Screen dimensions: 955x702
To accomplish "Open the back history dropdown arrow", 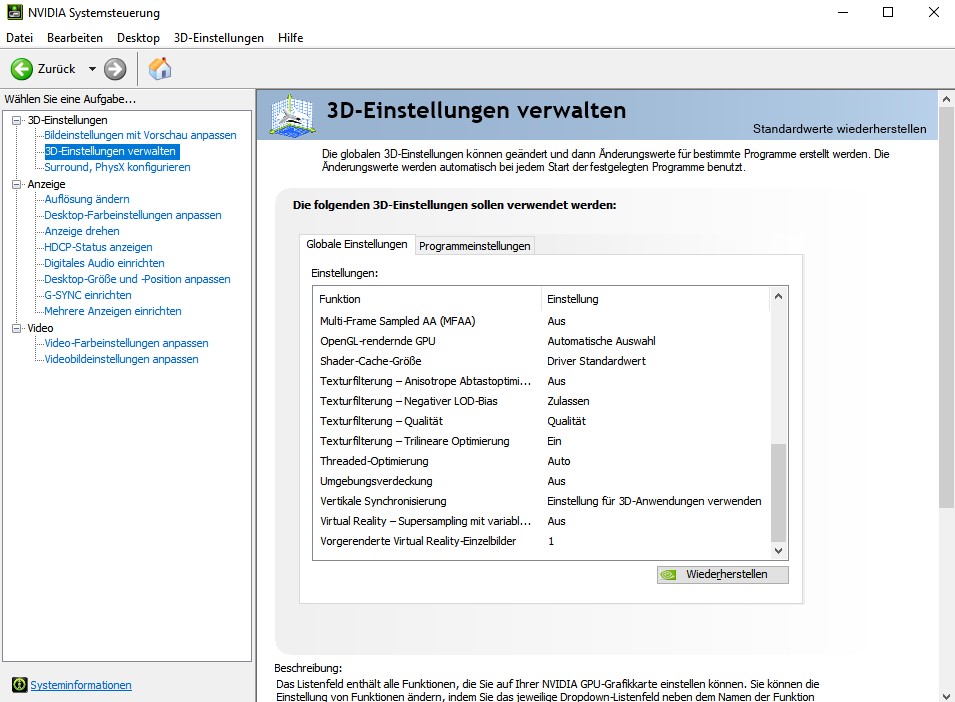I will tap(92, 69).
